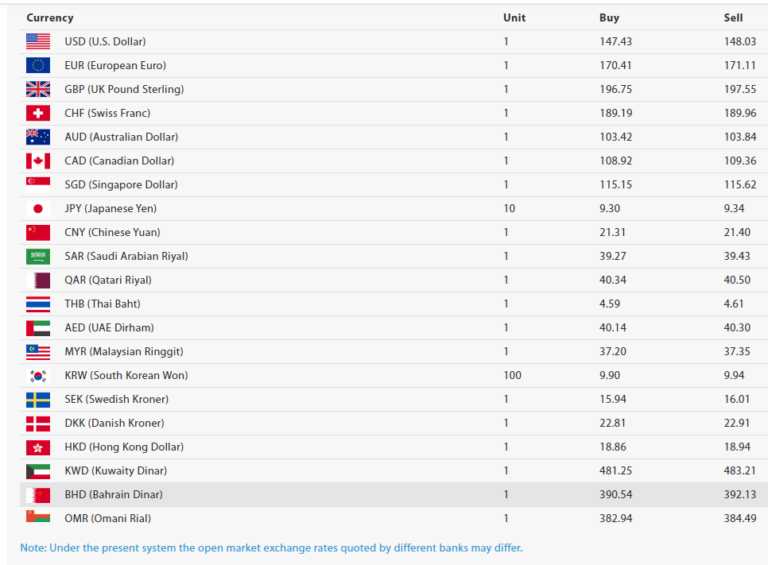Image resolution: width=768 pixels, height=565 pixels.
Task: Click the UK flag icon
Action: (38, 89)
